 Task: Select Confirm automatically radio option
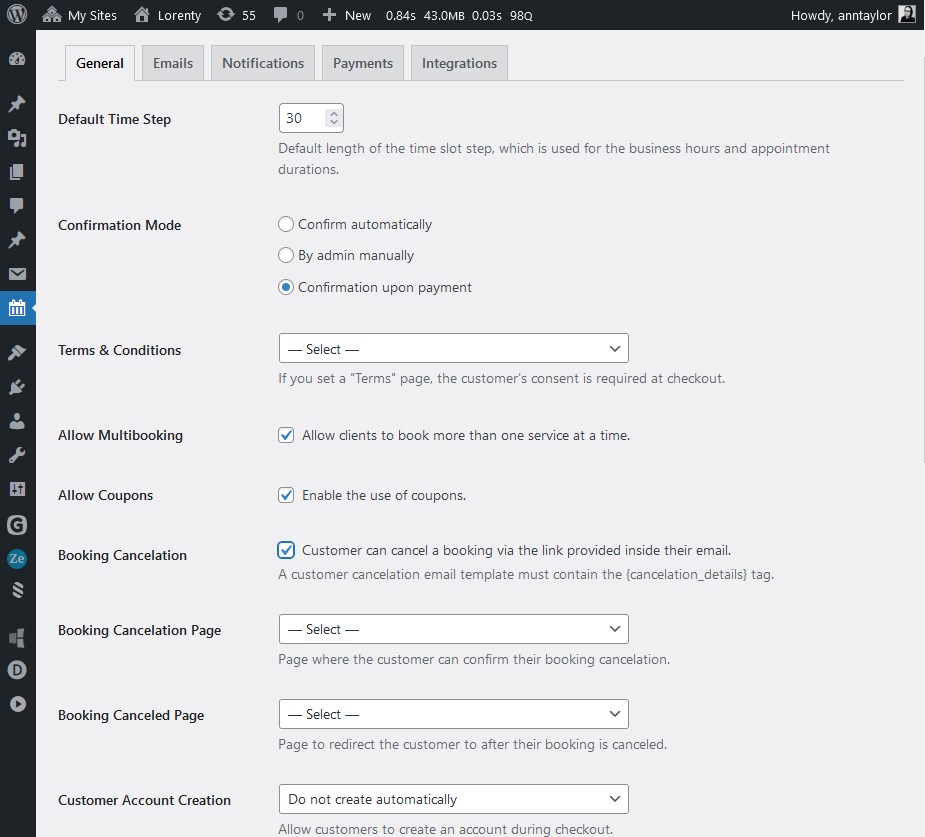286,224
